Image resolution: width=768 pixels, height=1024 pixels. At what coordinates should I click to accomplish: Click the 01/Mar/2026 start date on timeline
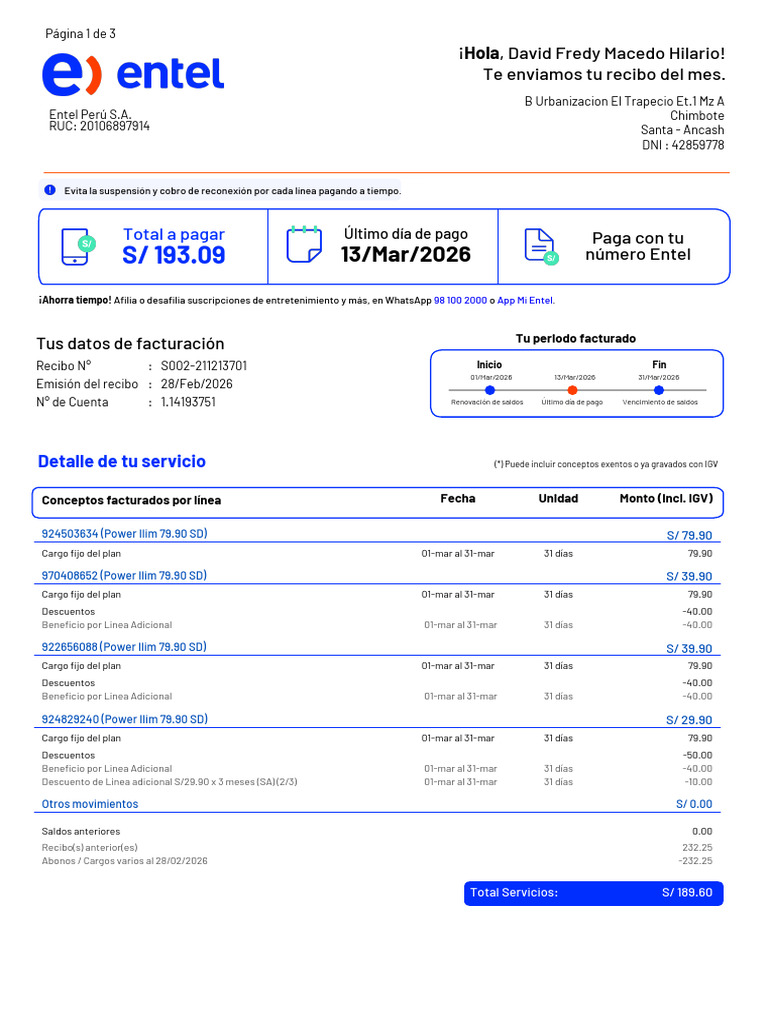click(491, 377)
